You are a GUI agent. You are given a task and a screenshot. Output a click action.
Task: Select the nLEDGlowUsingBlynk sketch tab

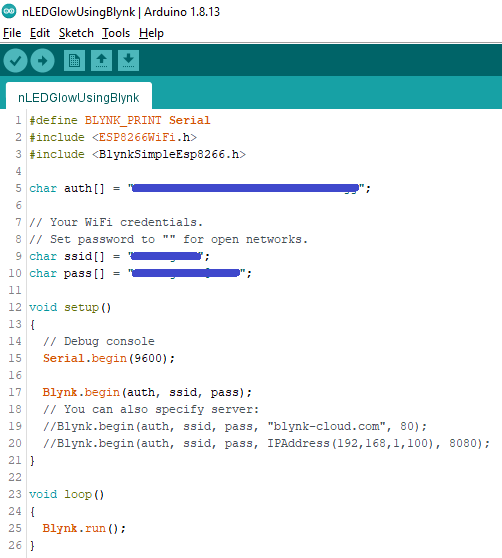click(x=79, y=97)
